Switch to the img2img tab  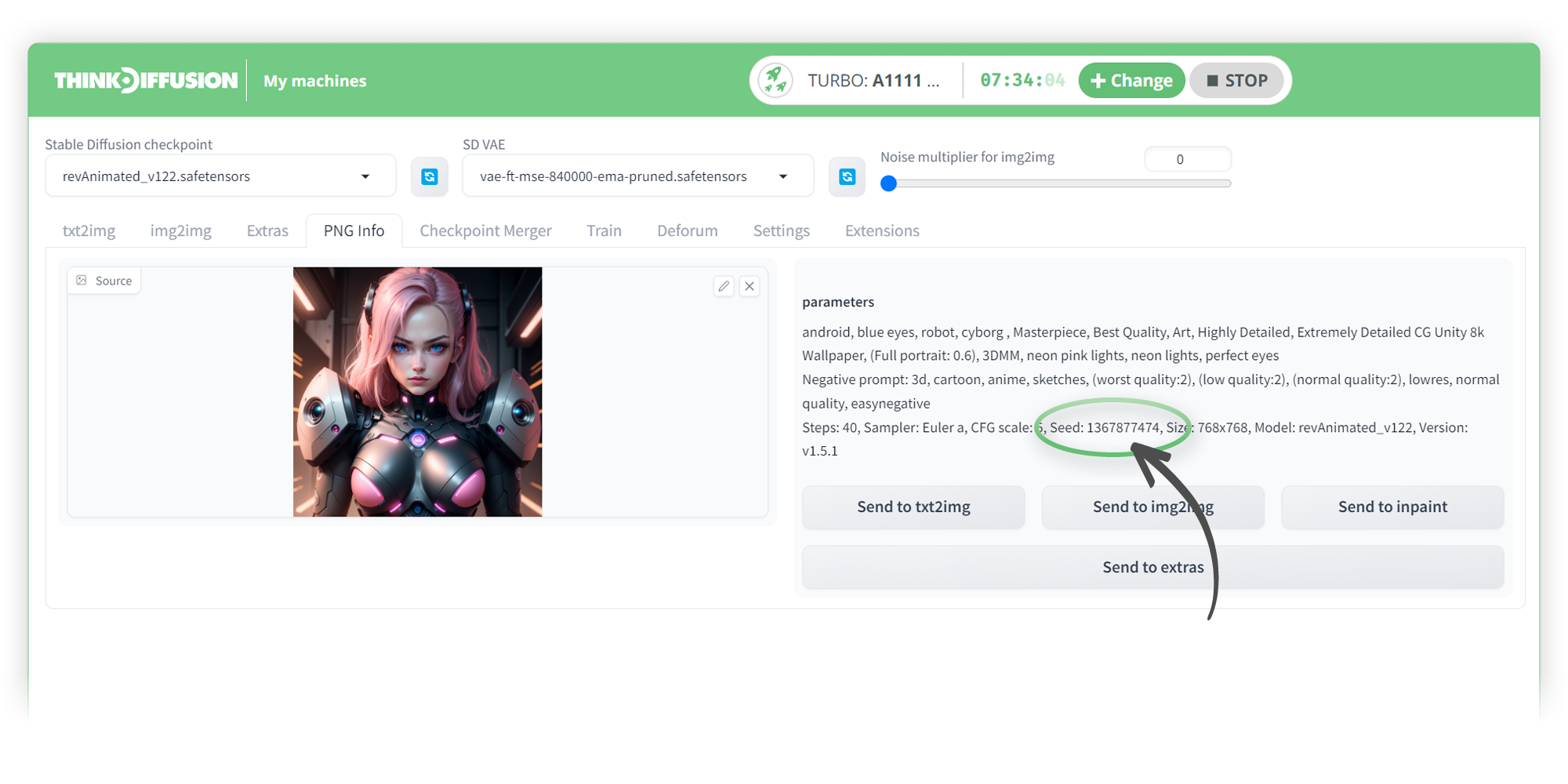[180, 230]
